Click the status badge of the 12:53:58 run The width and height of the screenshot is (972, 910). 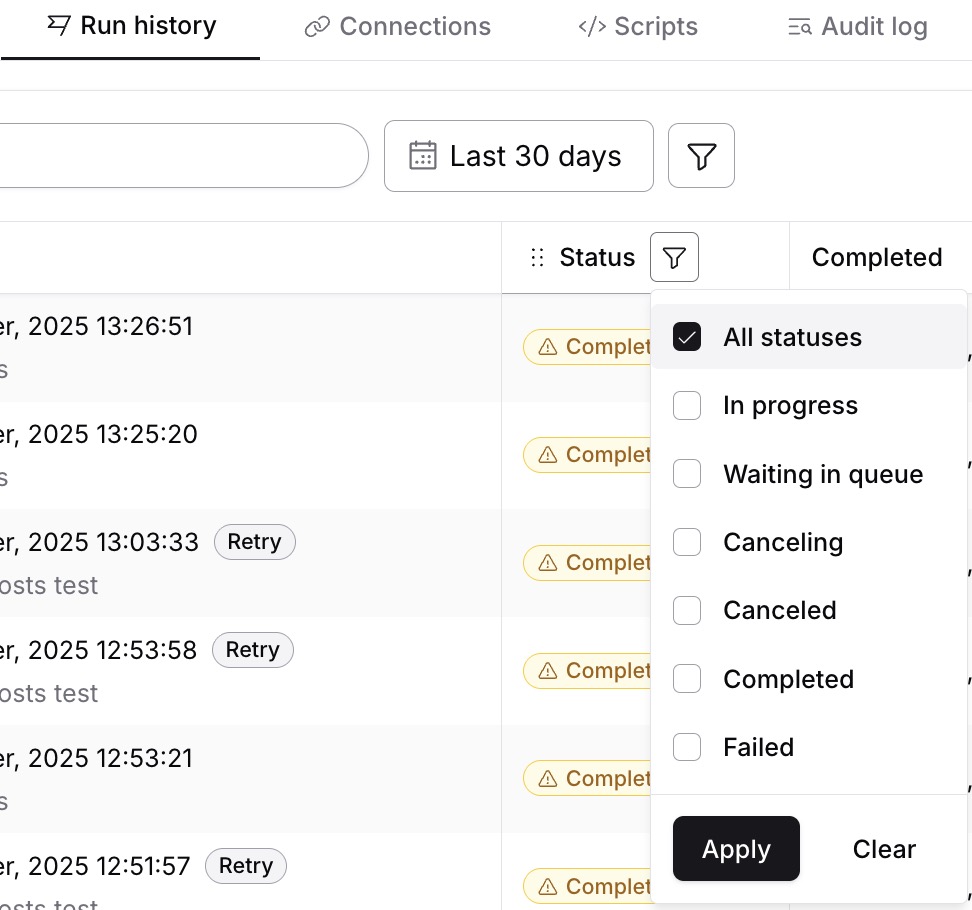coord(587,670)
